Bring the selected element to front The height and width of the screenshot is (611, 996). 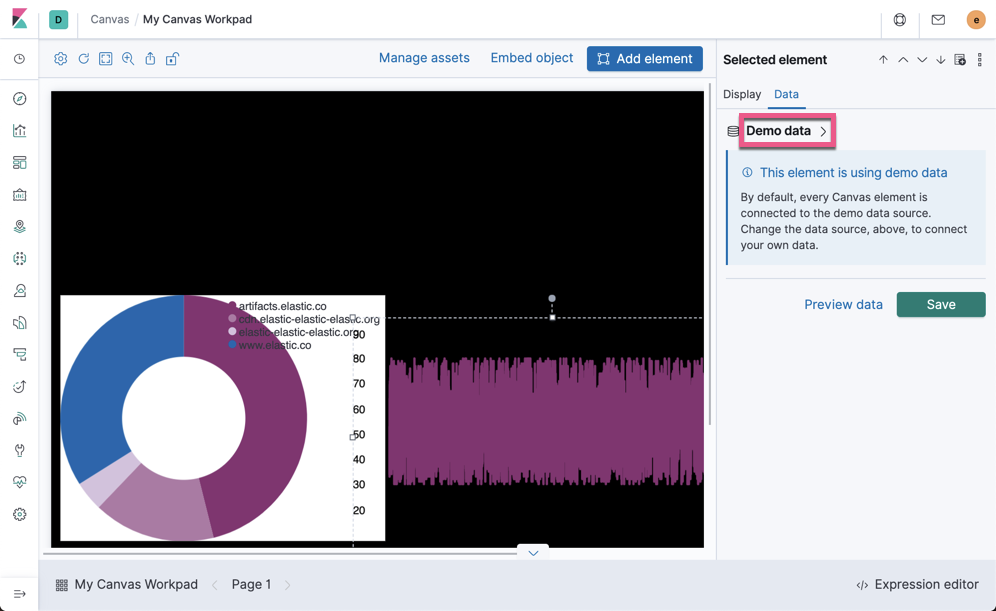883,59
